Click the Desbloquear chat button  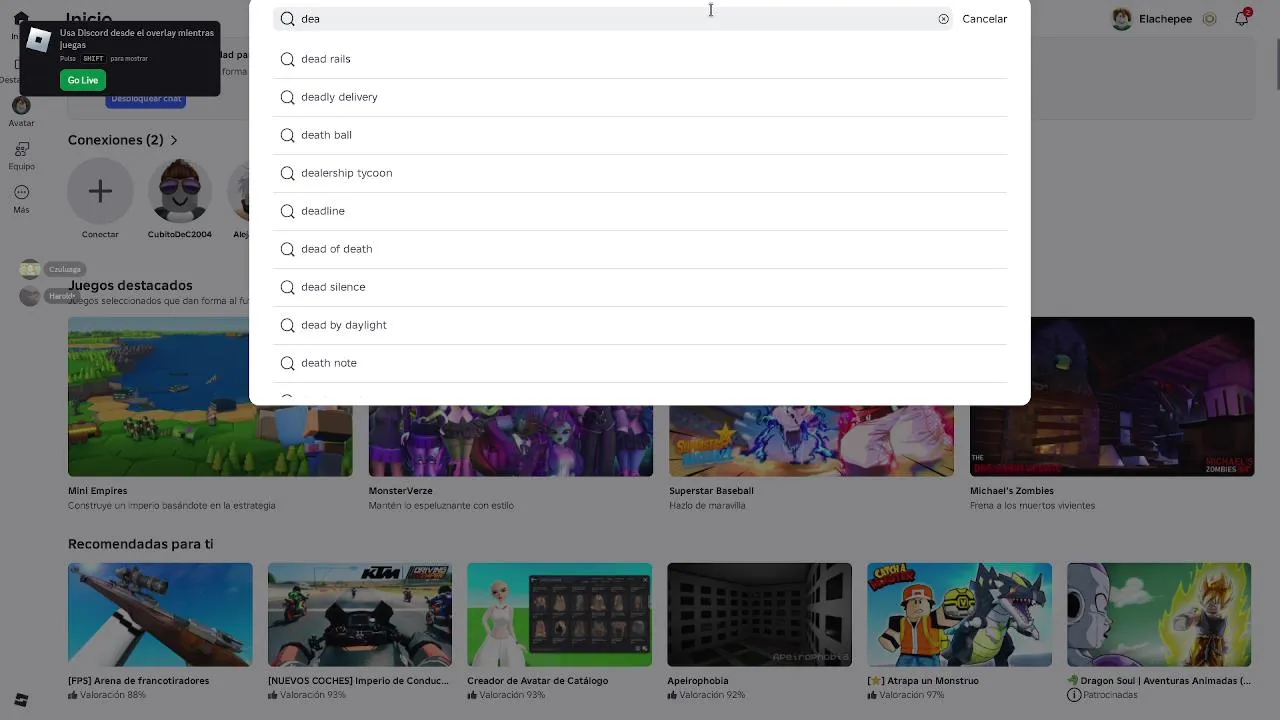tap(146, 99)
